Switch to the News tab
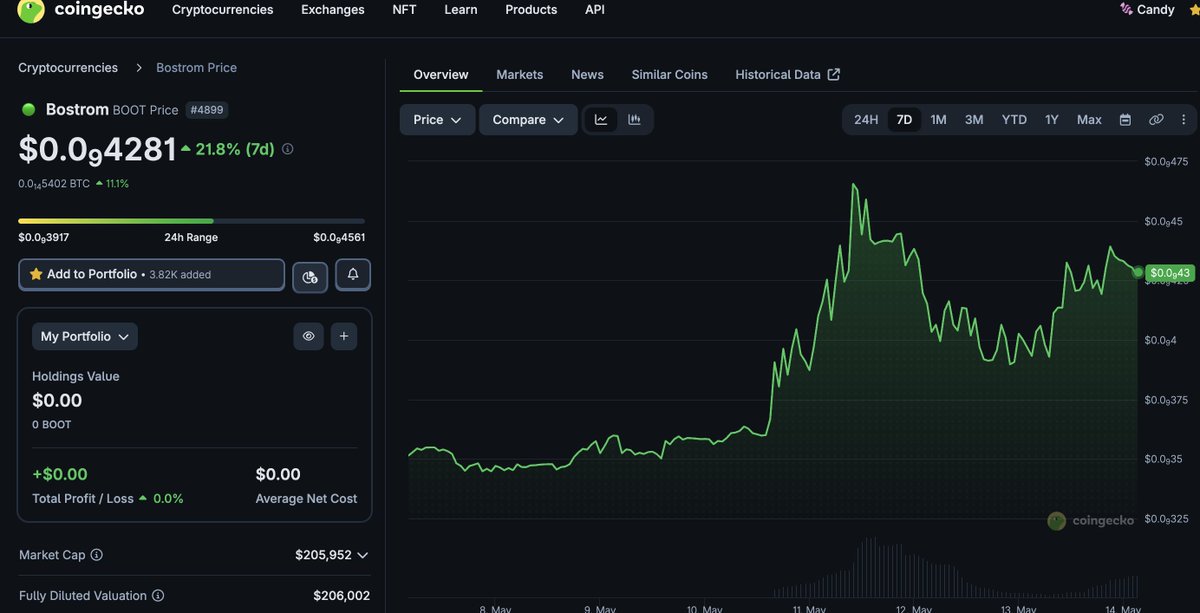This screenshot has height=613, width=1200. click(587, 75)
